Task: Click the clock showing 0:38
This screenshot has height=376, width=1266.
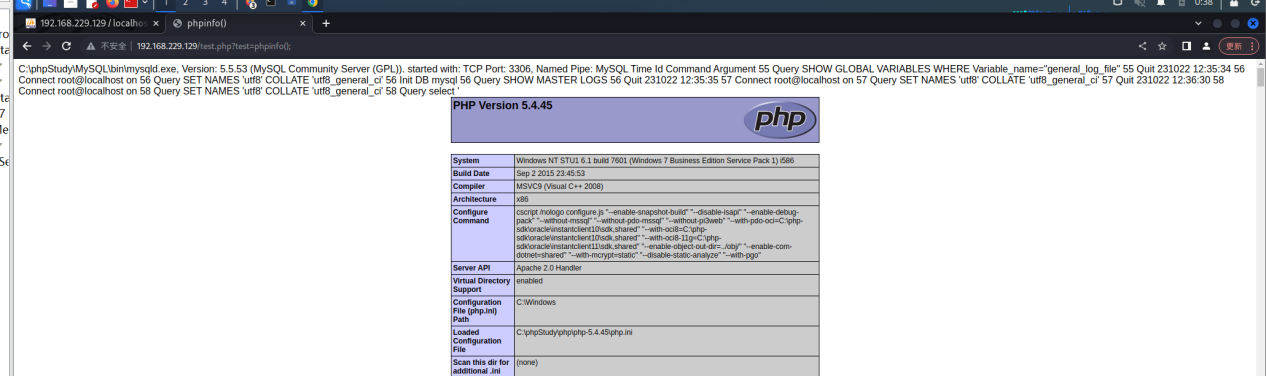Action: 1204,3
